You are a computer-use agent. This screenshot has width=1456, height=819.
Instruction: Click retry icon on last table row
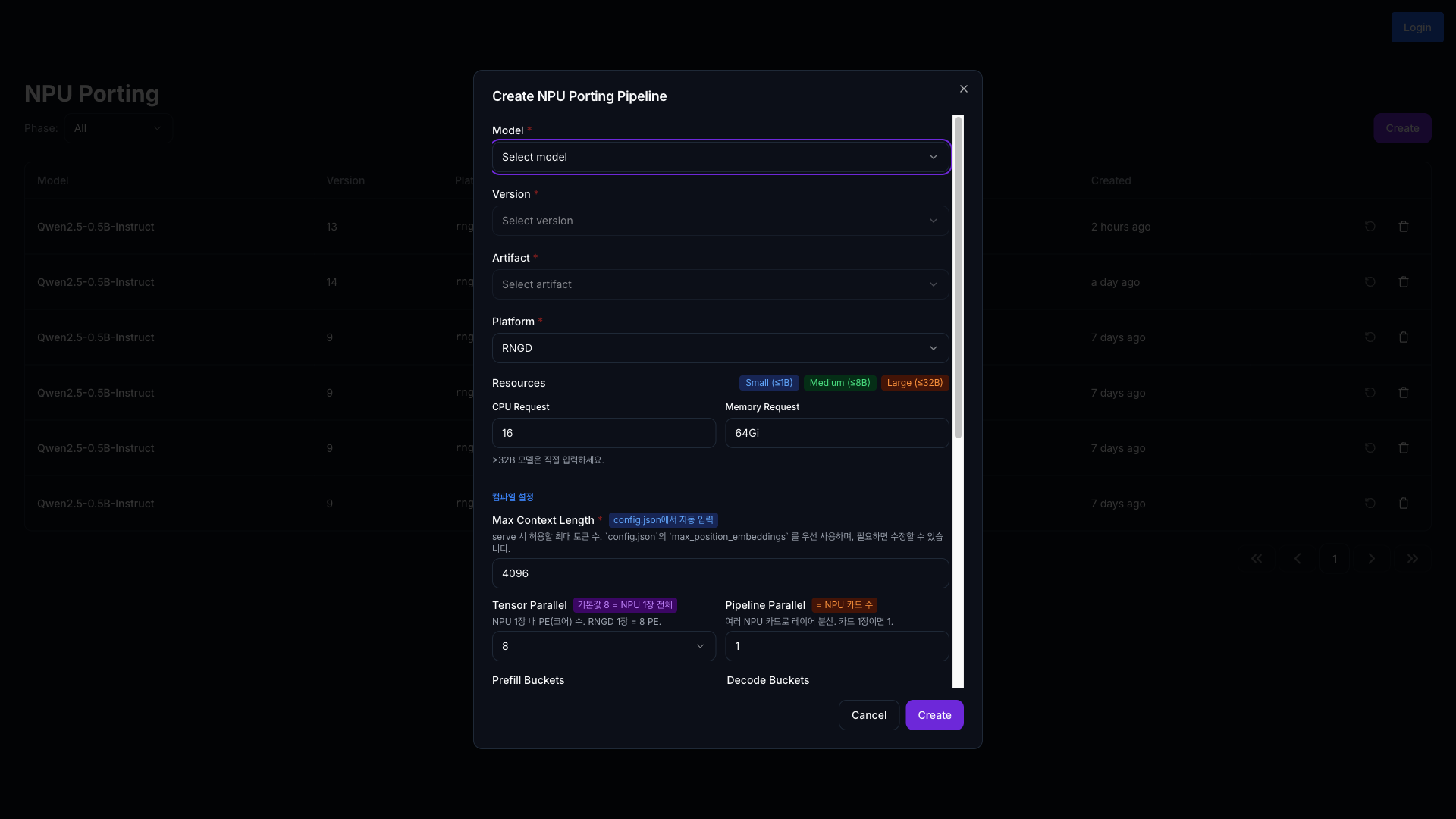[x=1370, y=504]
